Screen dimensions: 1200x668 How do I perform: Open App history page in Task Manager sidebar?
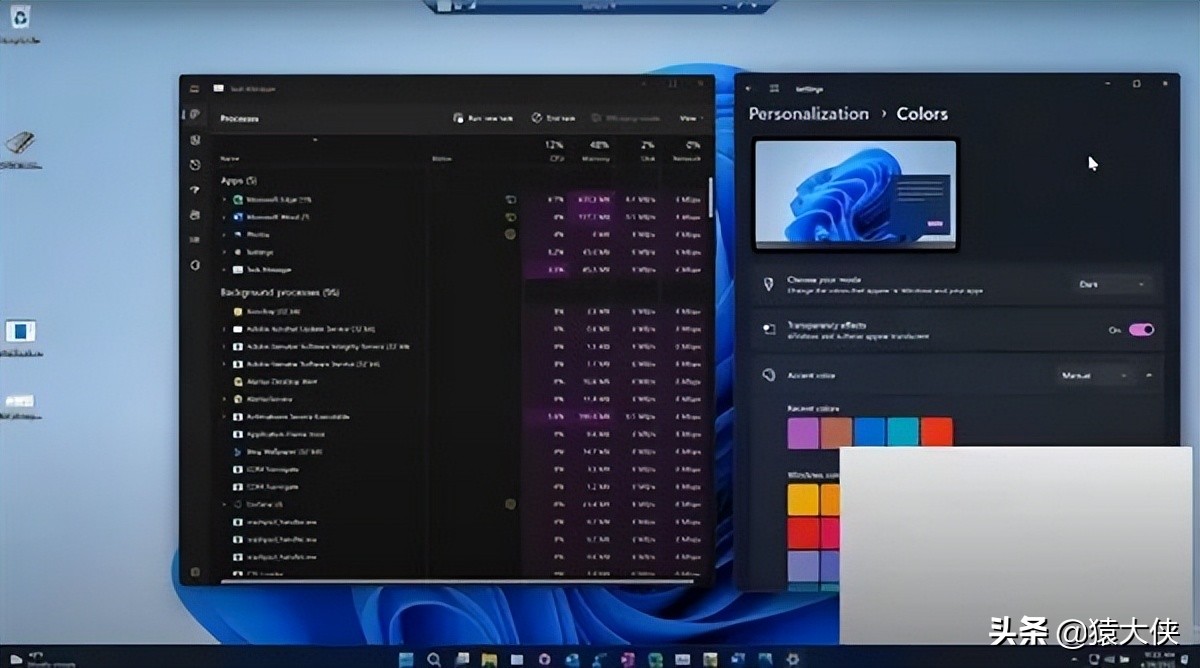195,165
